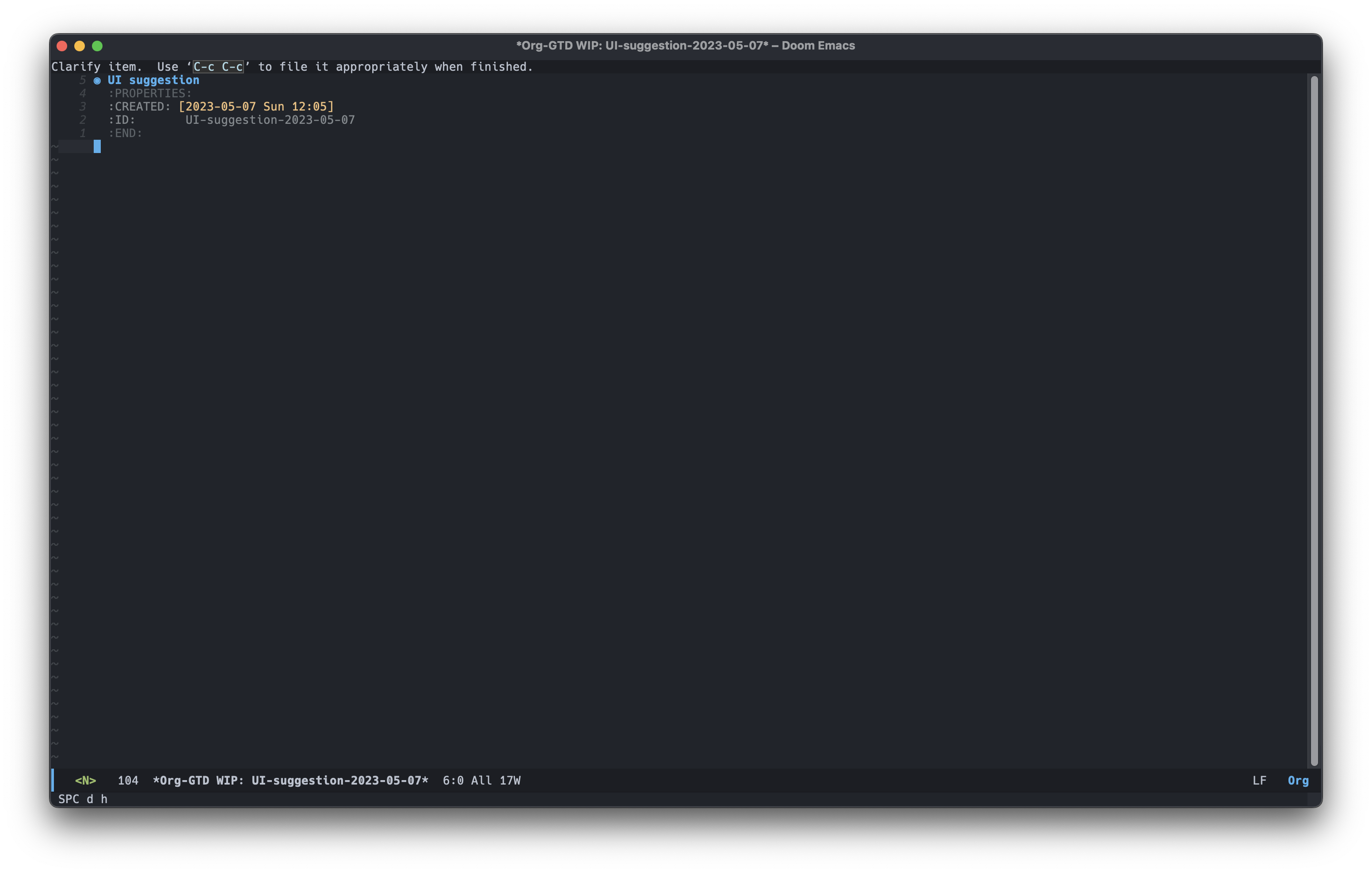
Task: Click the ID value UI-suggestion-2023-05-07
Action: [270, 120]
